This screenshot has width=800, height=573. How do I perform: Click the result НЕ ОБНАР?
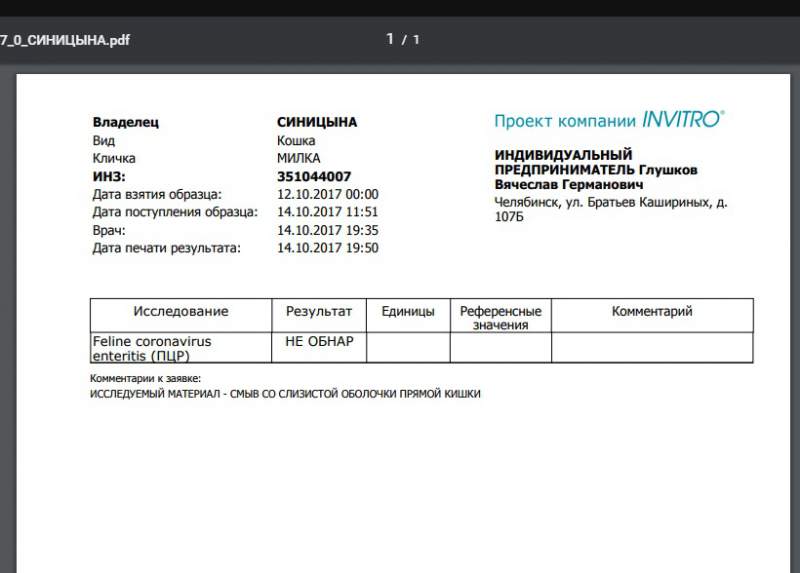[x=319, y=341]
